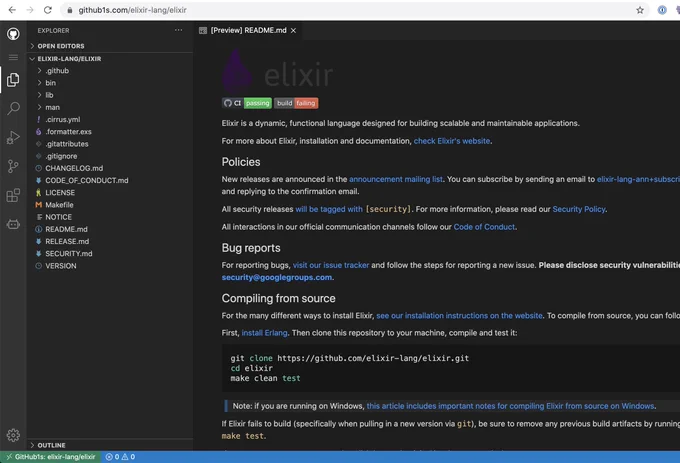Click the Elixir logo image in README
Viewport: 680px width, 463px height.
point(278,72)
